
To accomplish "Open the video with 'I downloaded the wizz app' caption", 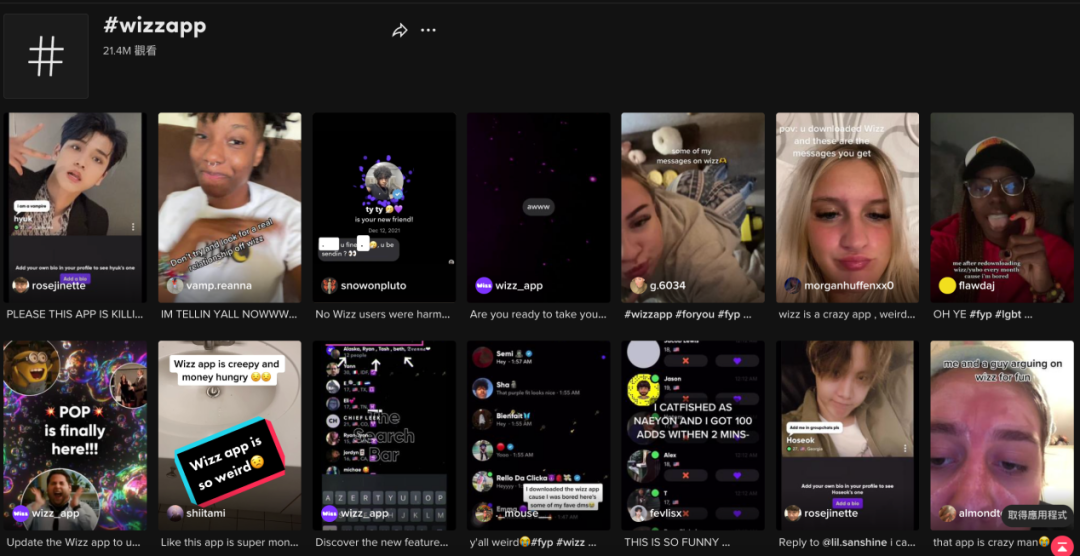I will [539, 435].
